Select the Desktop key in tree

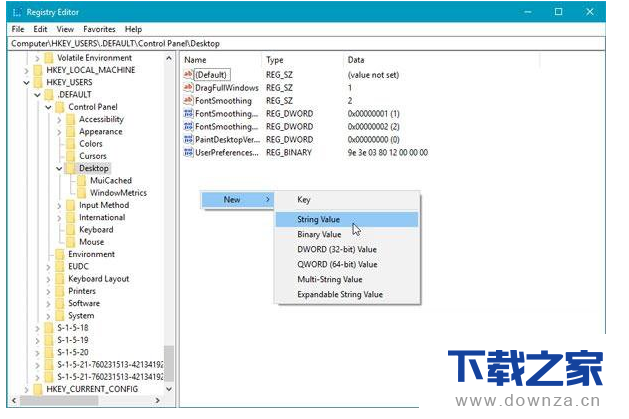point(94,168)
